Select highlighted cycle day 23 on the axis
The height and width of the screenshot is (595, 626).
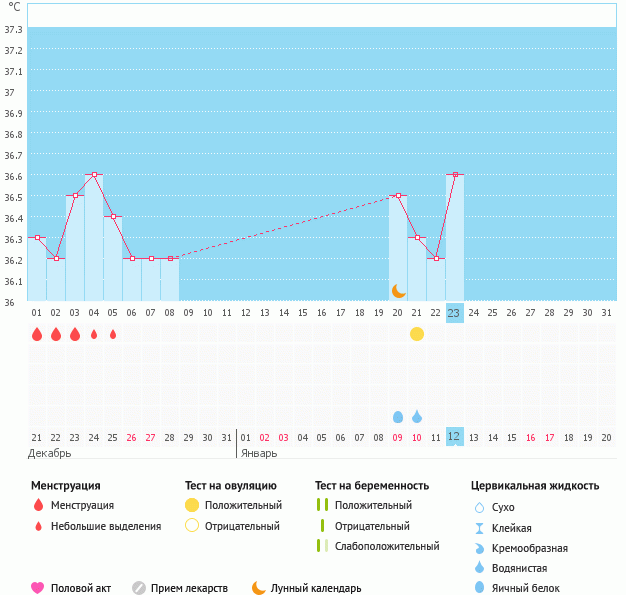coord(454,313)
